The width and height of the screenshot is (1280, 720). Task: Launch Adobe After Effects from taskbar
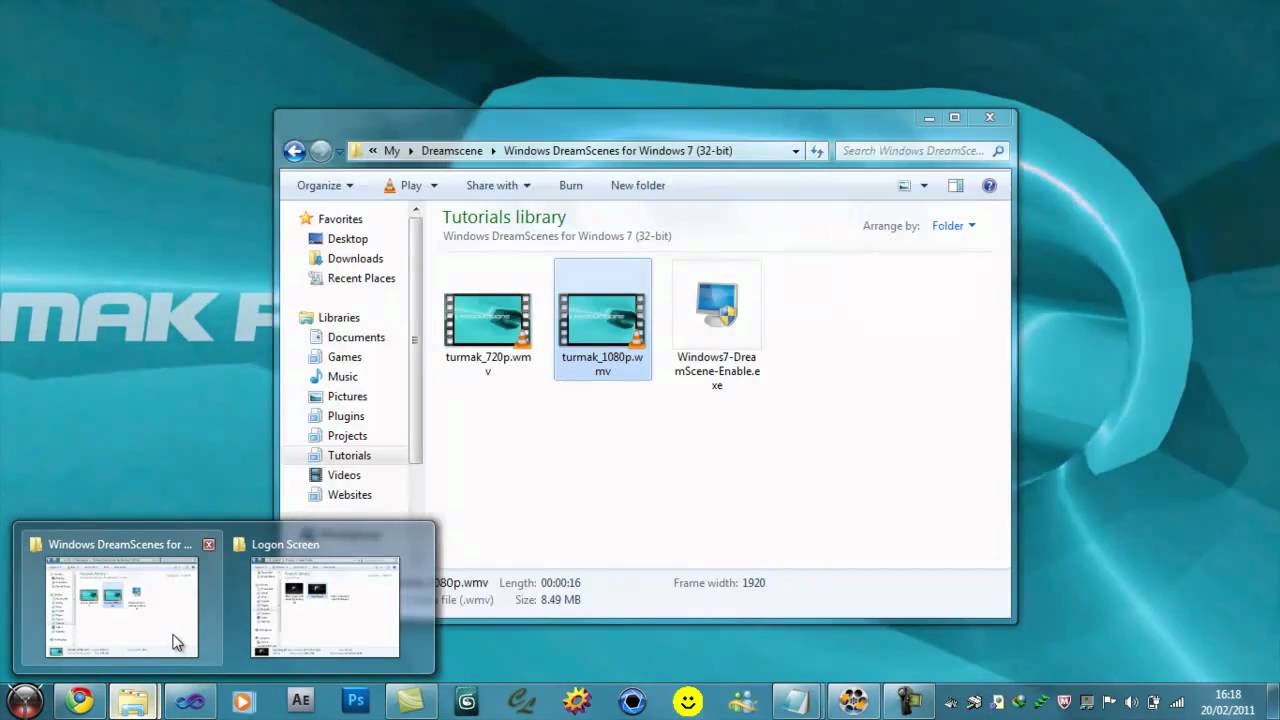300,701
